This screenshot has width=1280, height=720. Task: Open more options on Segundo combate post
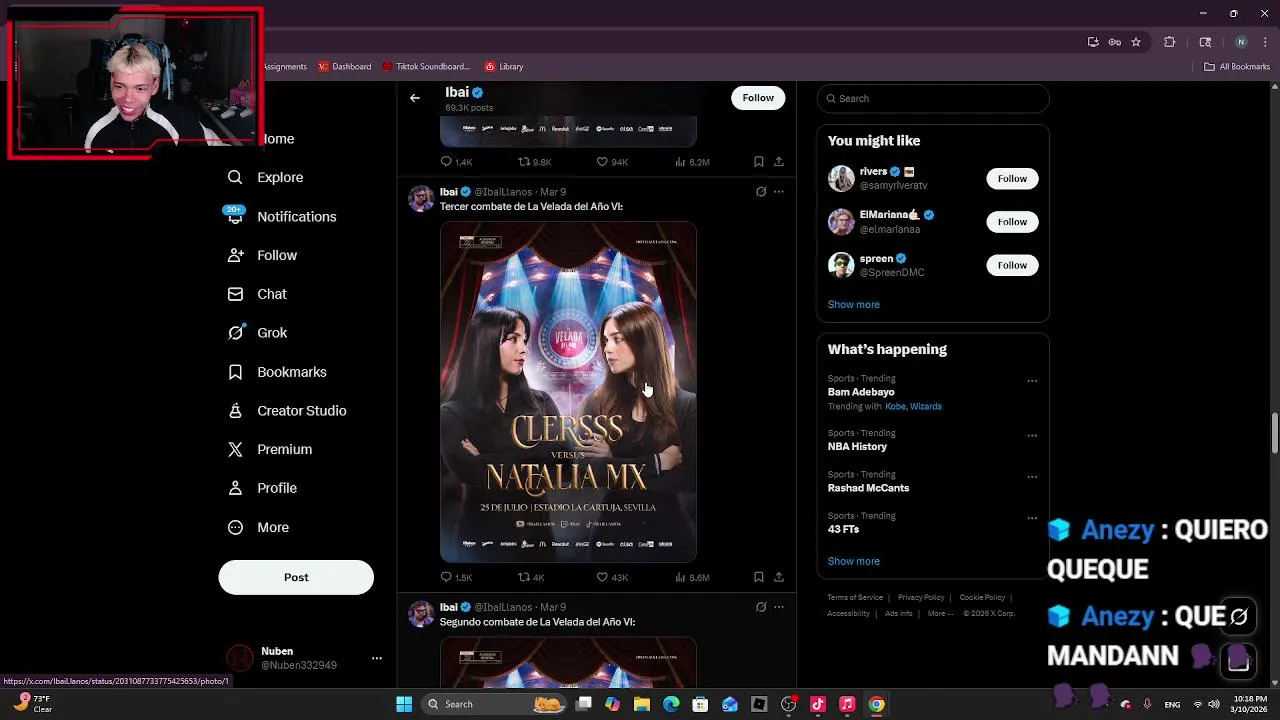(779, 607)
